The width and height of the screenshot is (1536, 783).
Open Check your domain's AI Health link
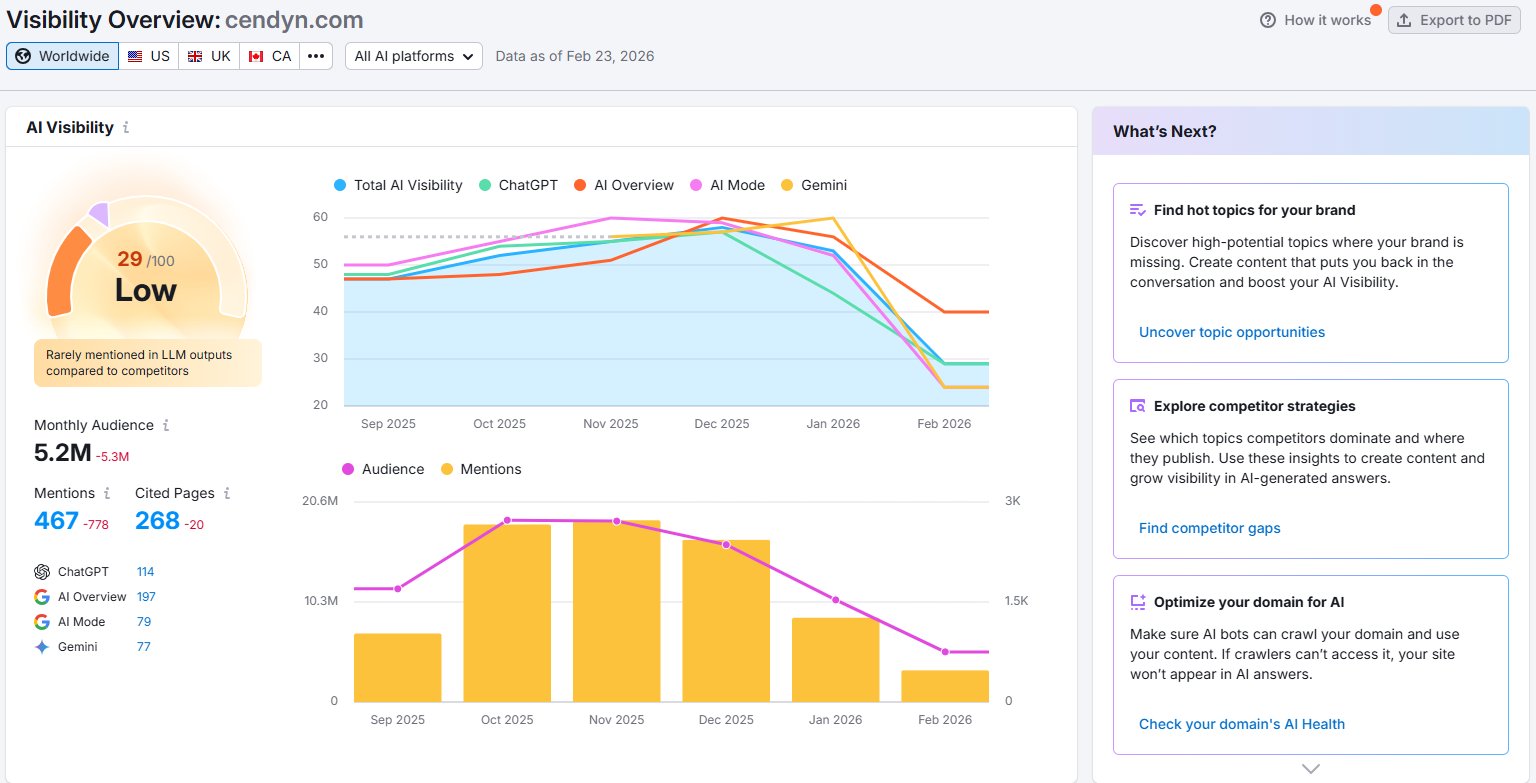(x=1242, y=724)
